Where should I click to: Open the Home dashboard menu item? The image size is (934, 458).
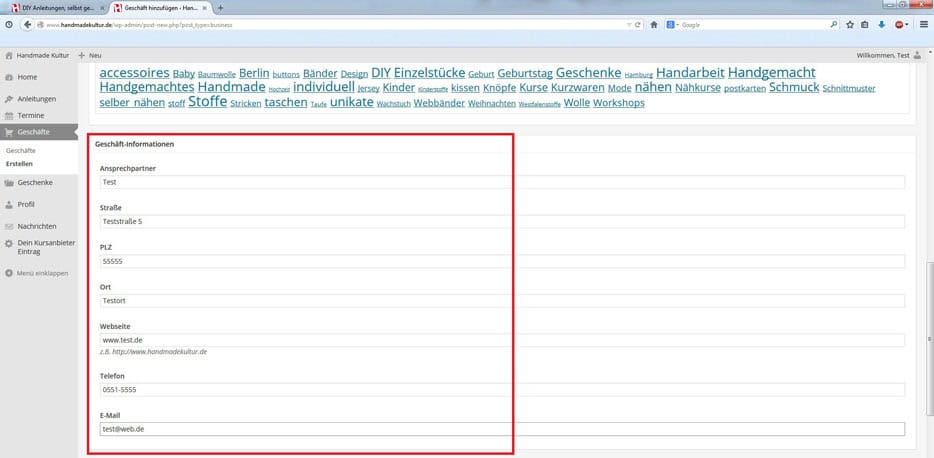click(27, 77)
